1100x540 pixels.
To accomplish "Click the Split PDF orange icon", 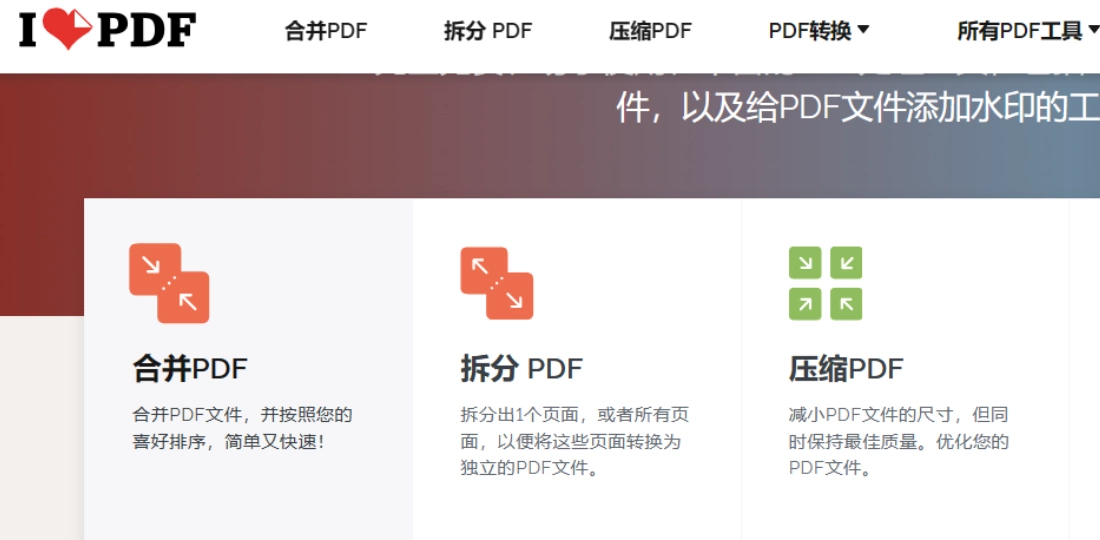I will (x=497, y=283).
